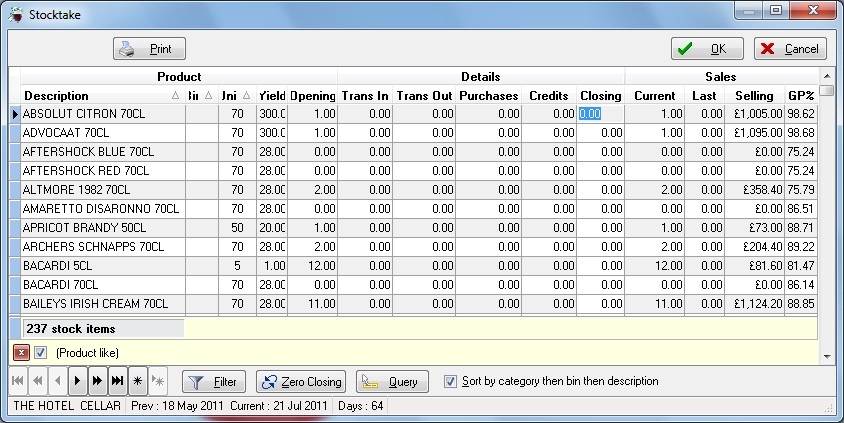Remove the Product like filter (red X)
The width and height of the screenshot is (844, 423).
[x=21, y=352]
